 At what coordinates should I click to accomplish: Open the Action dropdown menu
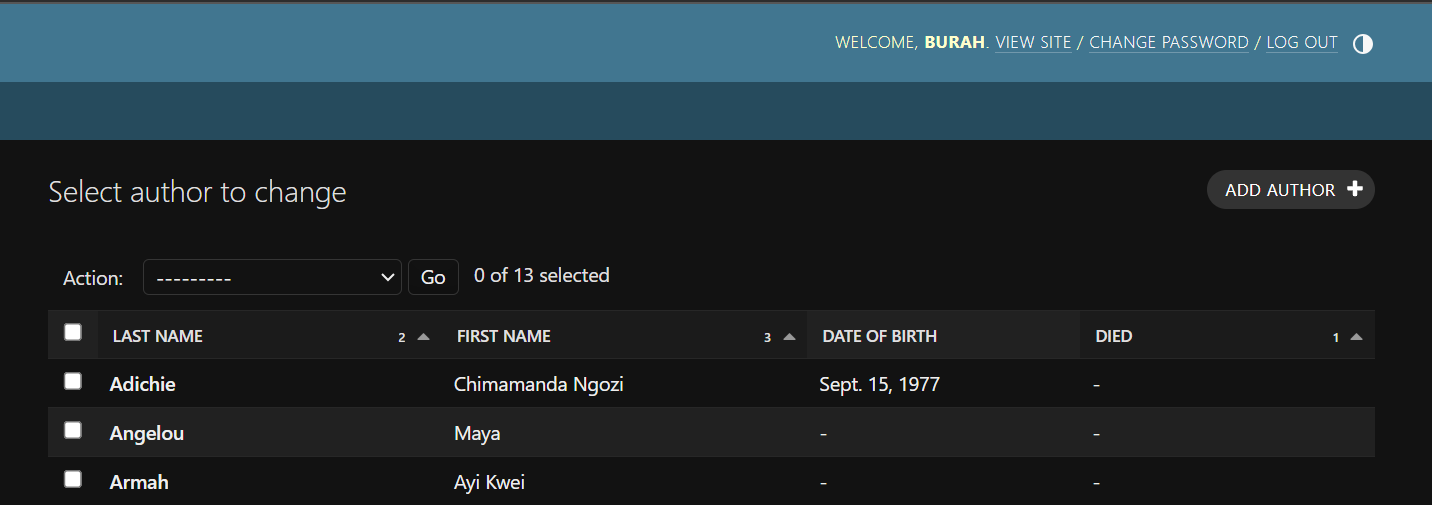tap(272, 277)
